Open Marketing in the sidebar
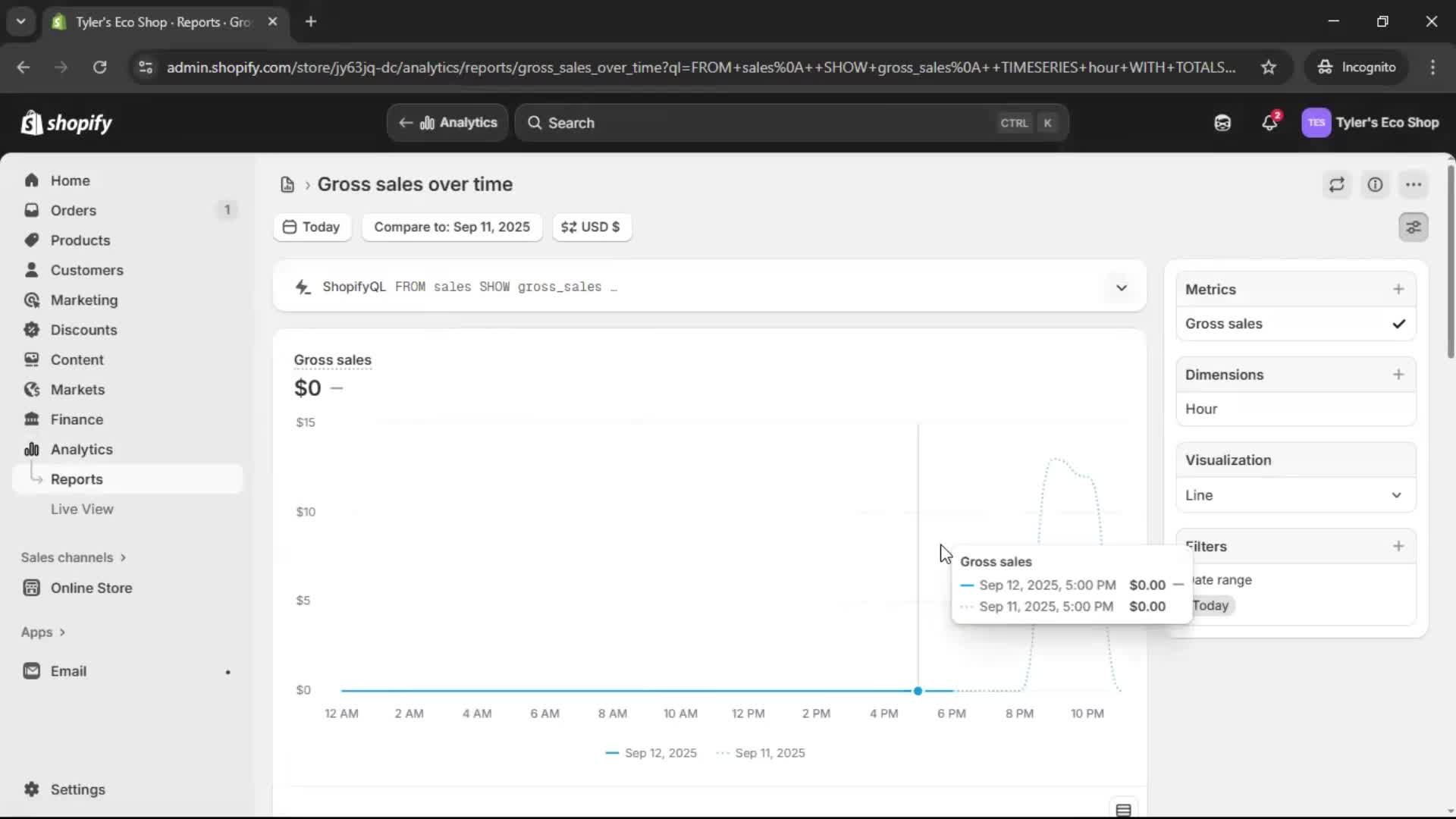The image size is (1456, 819). [x=83, y=300]
